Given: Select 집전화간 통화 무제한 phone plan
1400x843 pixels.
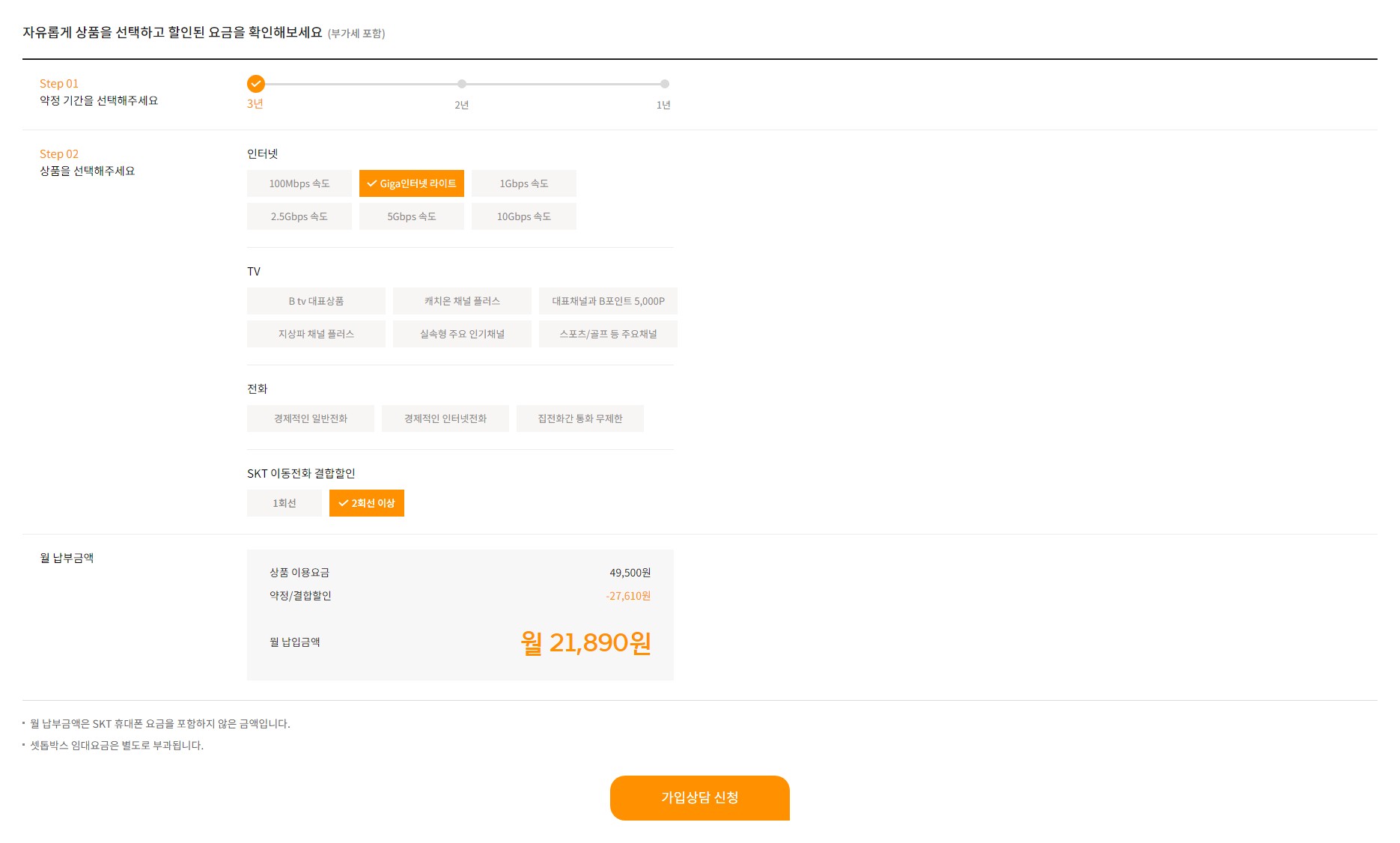Looking at the screenshot, I should [x=580, y=419].
